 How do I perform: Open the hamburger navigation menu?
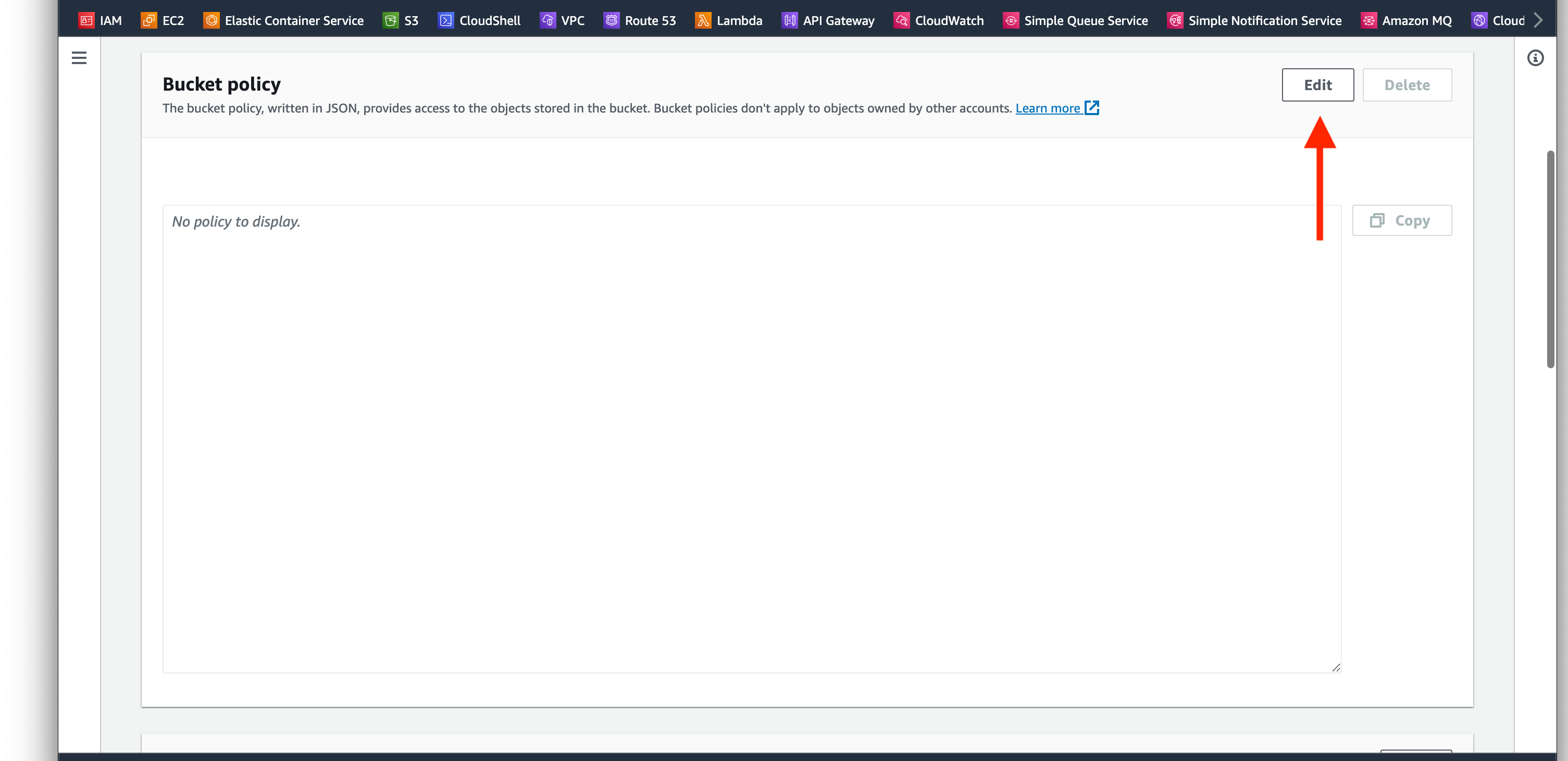79,58
